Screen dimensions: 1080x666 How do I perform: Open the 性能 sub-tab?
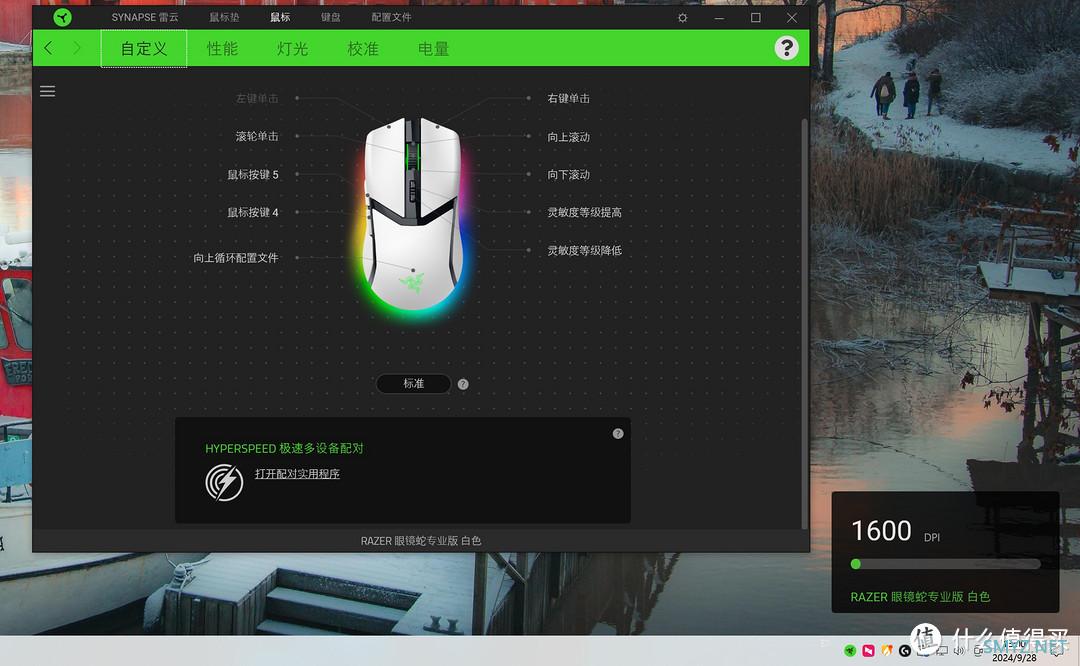pyautogui.click(x=222, y=49)
